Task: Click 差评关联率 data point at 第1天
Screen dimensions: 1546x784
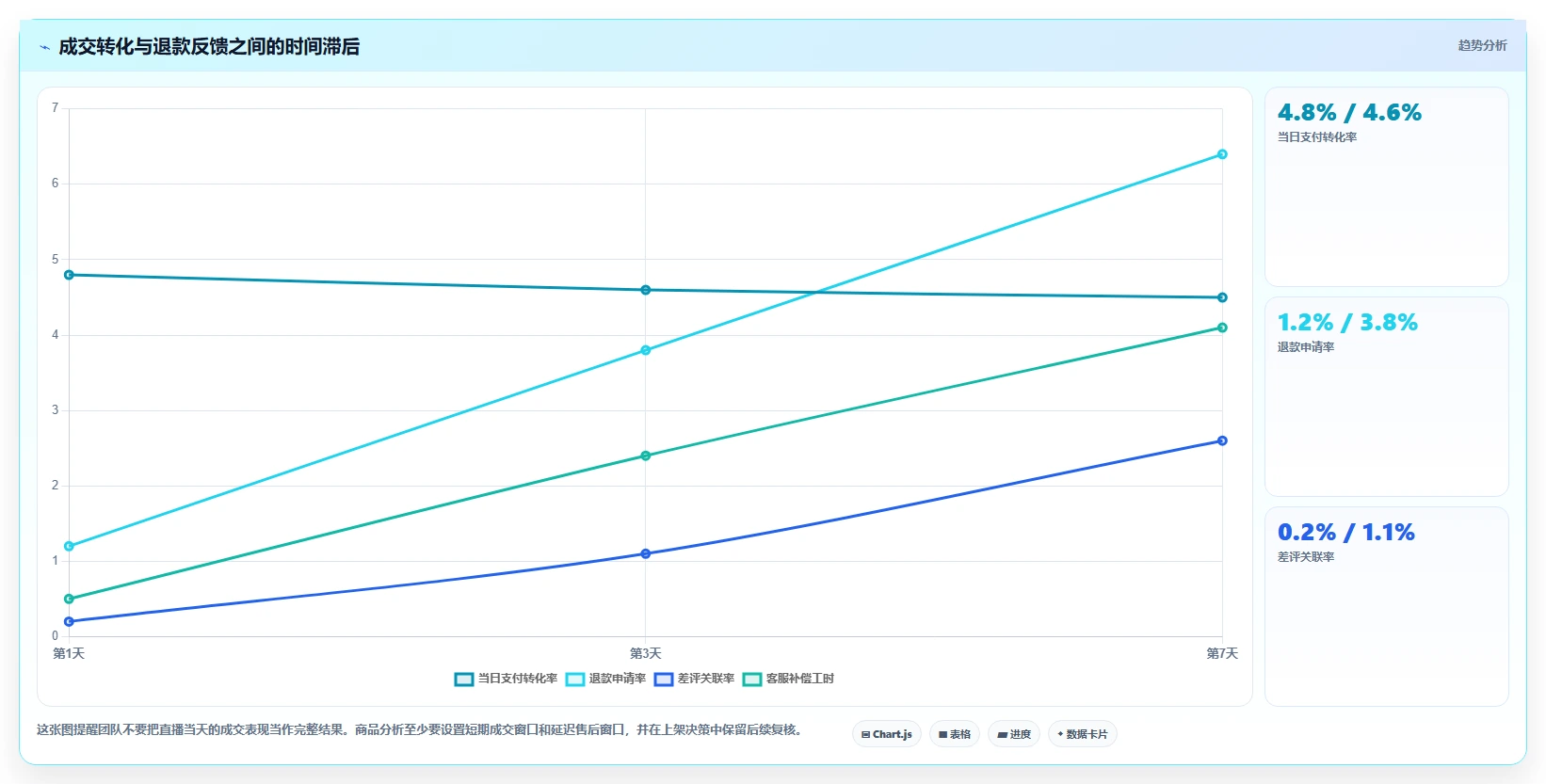Action: [x=69, y=621]
